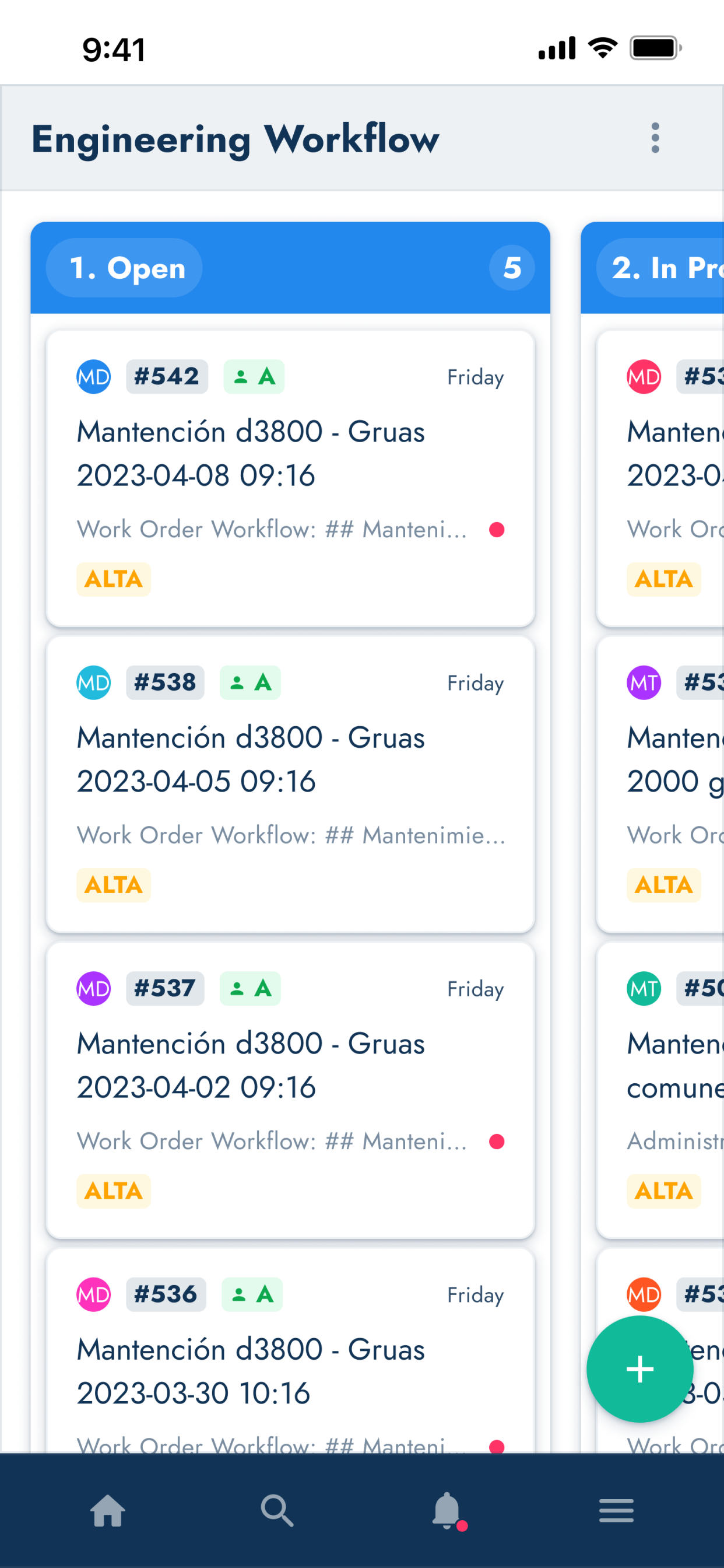Screen dimensions: 724x1568
Task: Tap the red status dot on card #537
Action: coord(497,1142)
